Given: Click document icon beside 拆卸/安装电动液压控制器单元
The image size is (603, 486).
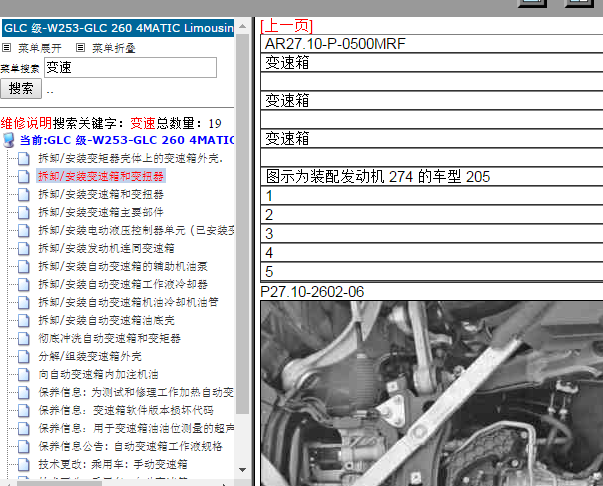Looking at the screenshot, I should pyautogui.click(x=23, y=231).
